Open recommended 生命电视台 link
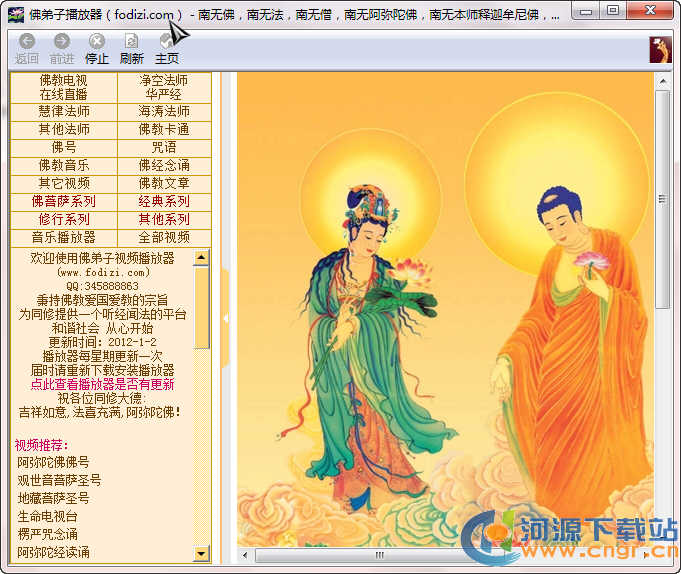The width and height of the screenshot is (681, 574). tap(47, 517)
